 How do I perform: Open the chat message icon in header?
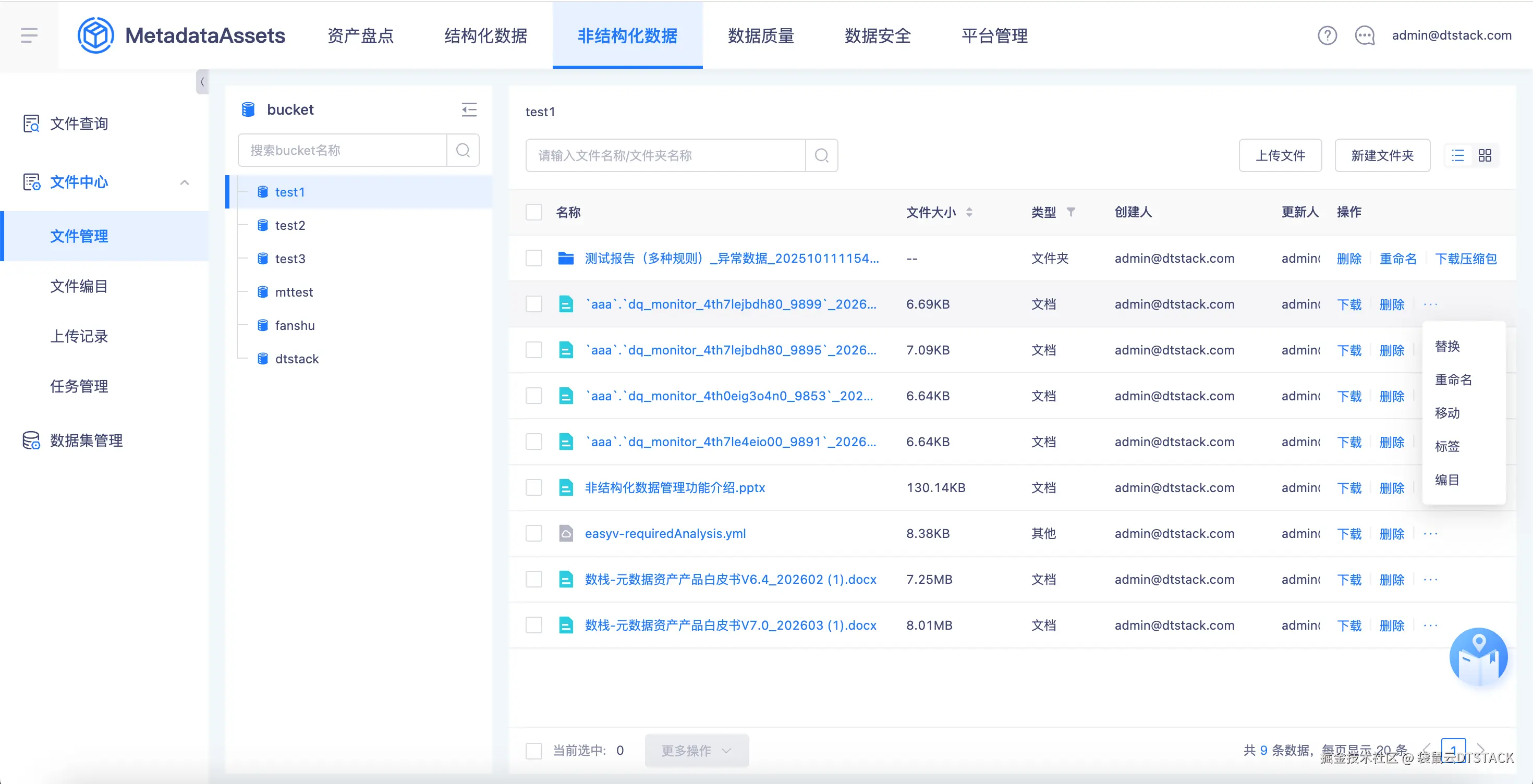[1364, 35]
